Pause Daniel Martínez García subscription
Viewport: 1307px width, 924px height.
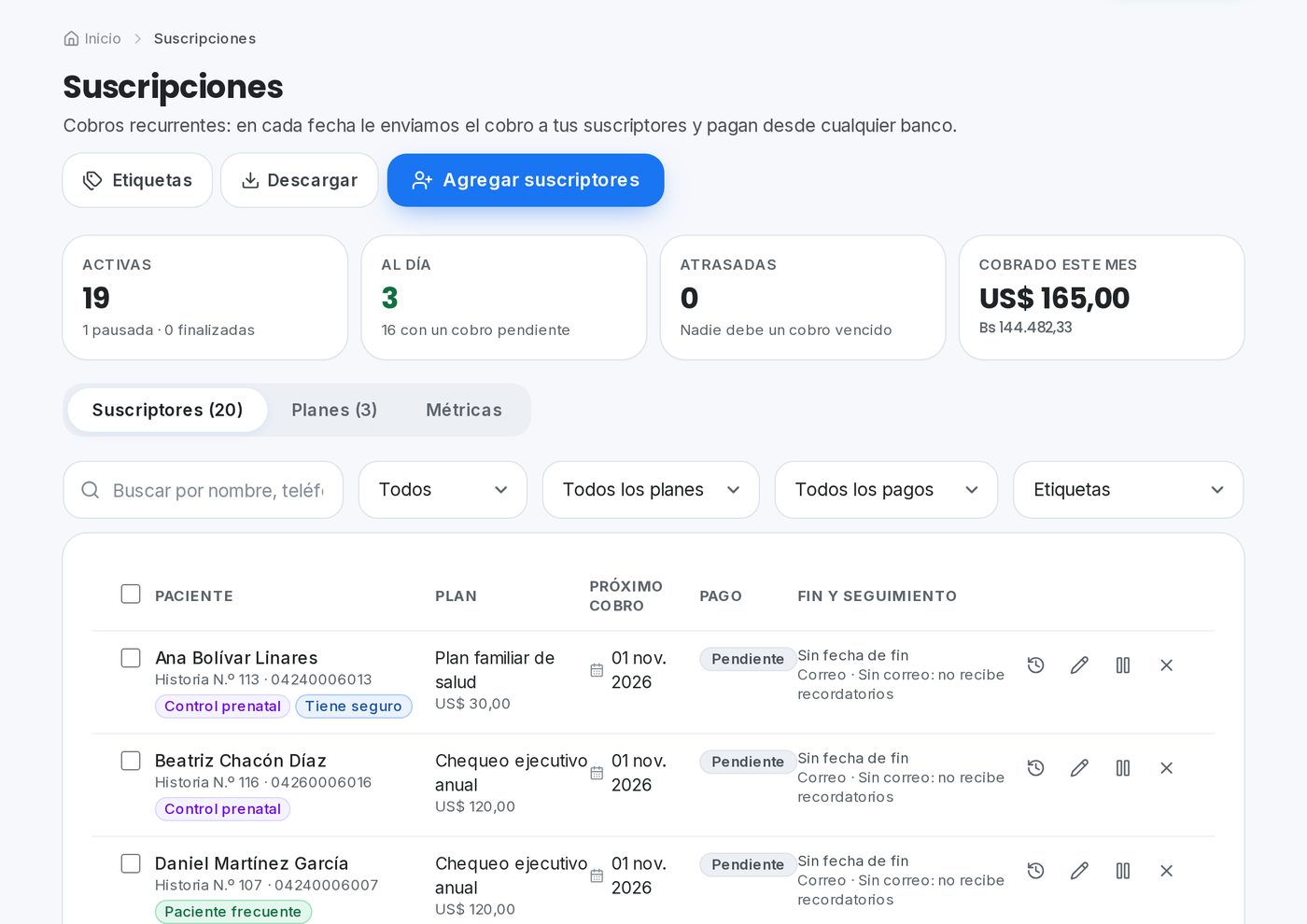click(1123, 871)
